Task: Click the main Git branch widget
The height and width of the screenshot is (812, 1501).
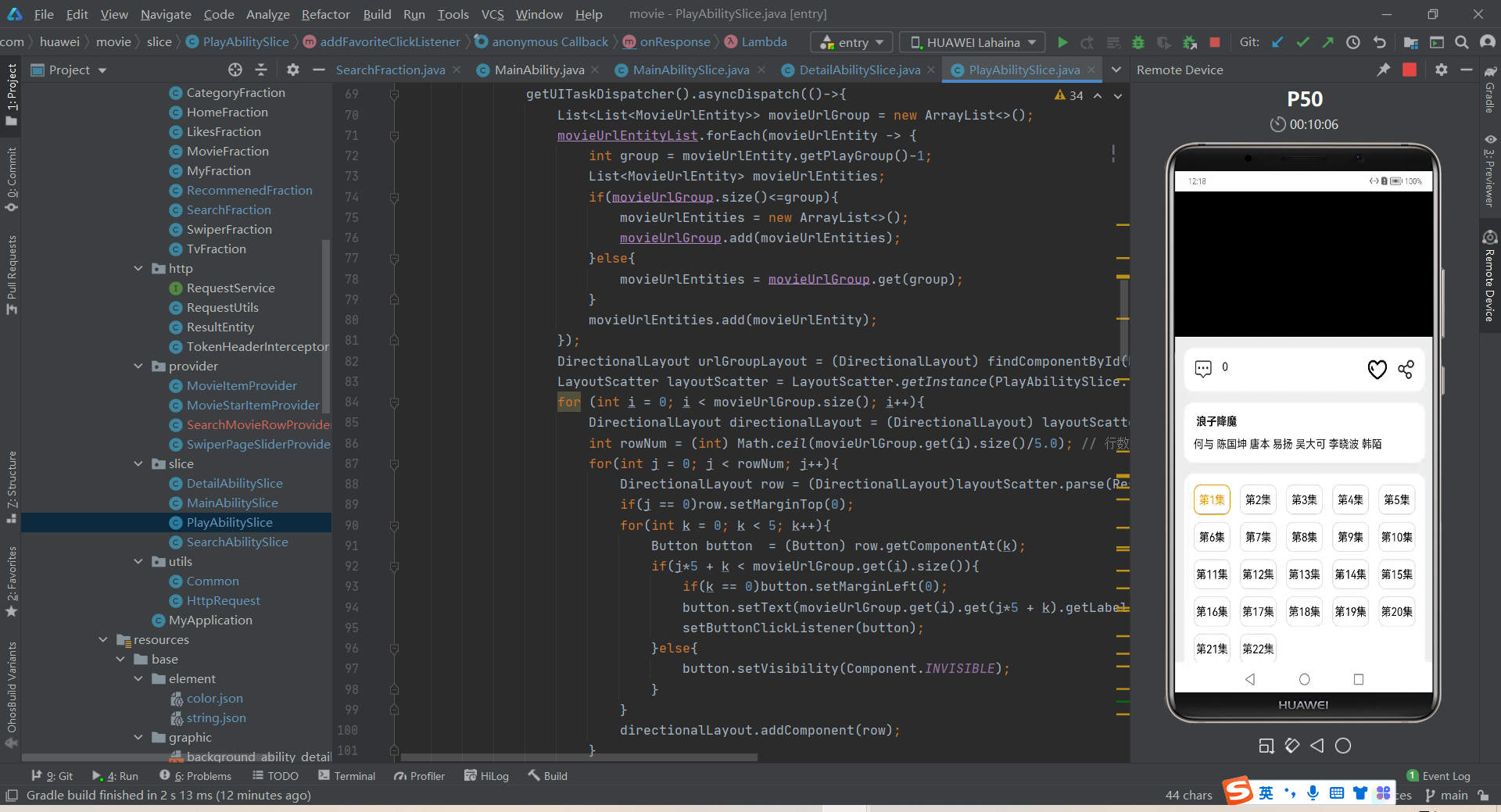Action: [1447, 795]
